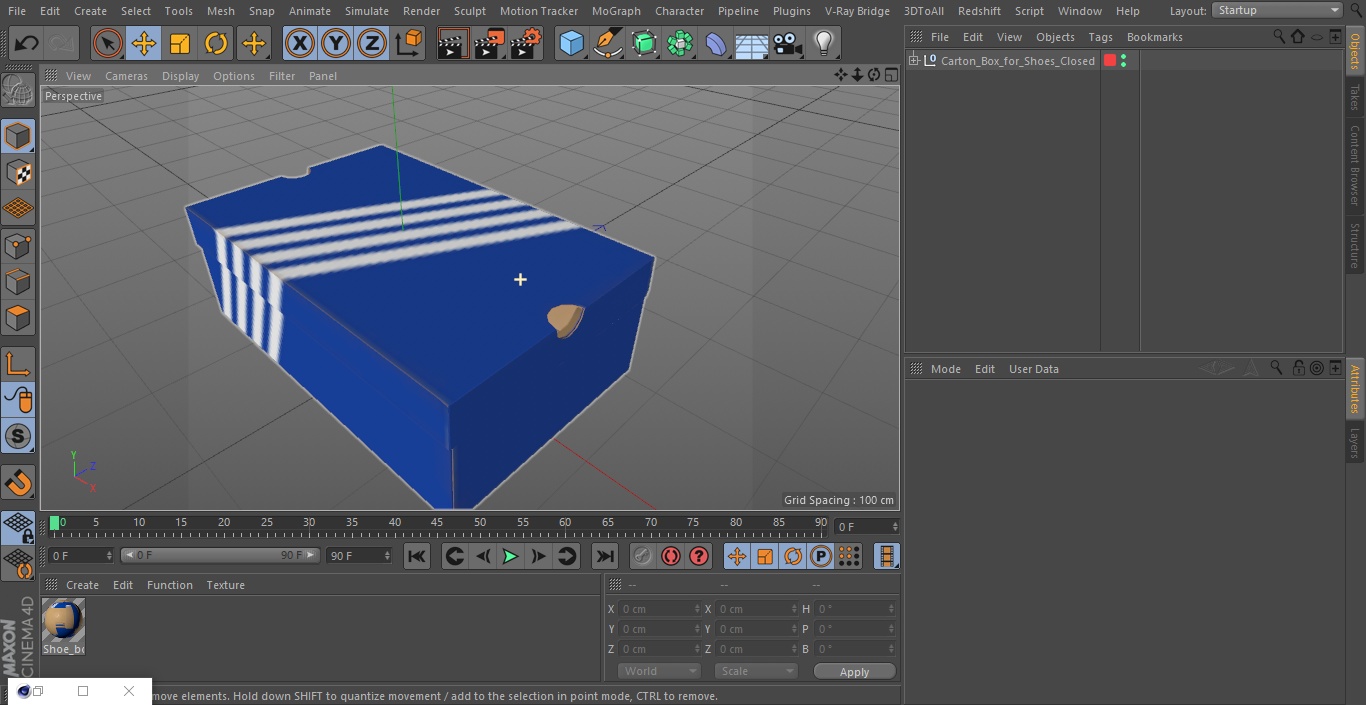1366x705 pixels.
Task: Click the preview range slider bar
Action: point(220,555)
